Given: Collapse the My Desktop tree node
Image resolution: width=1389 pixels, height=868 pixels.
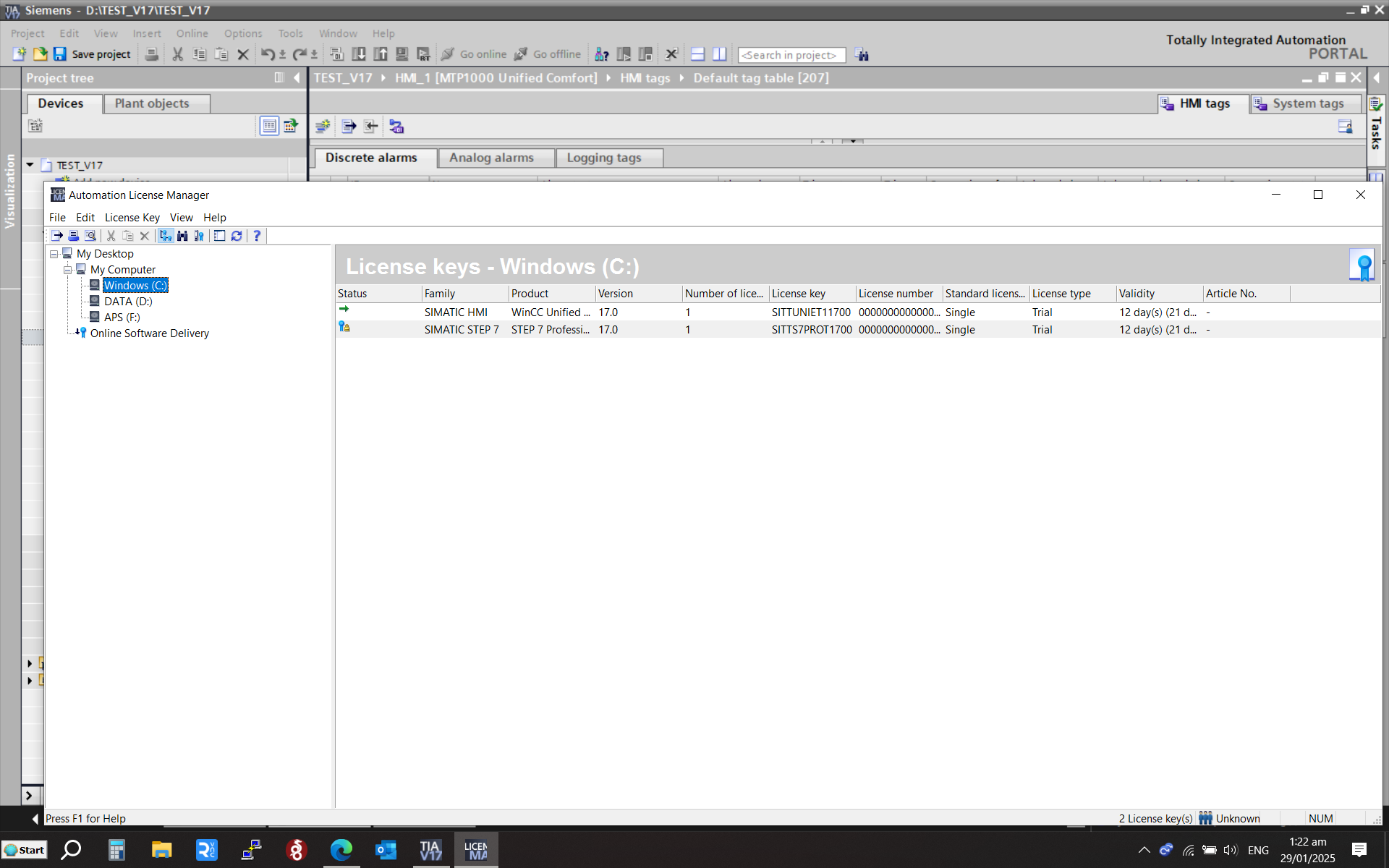Looking at the screenshot, I should [x=54, y=254].
